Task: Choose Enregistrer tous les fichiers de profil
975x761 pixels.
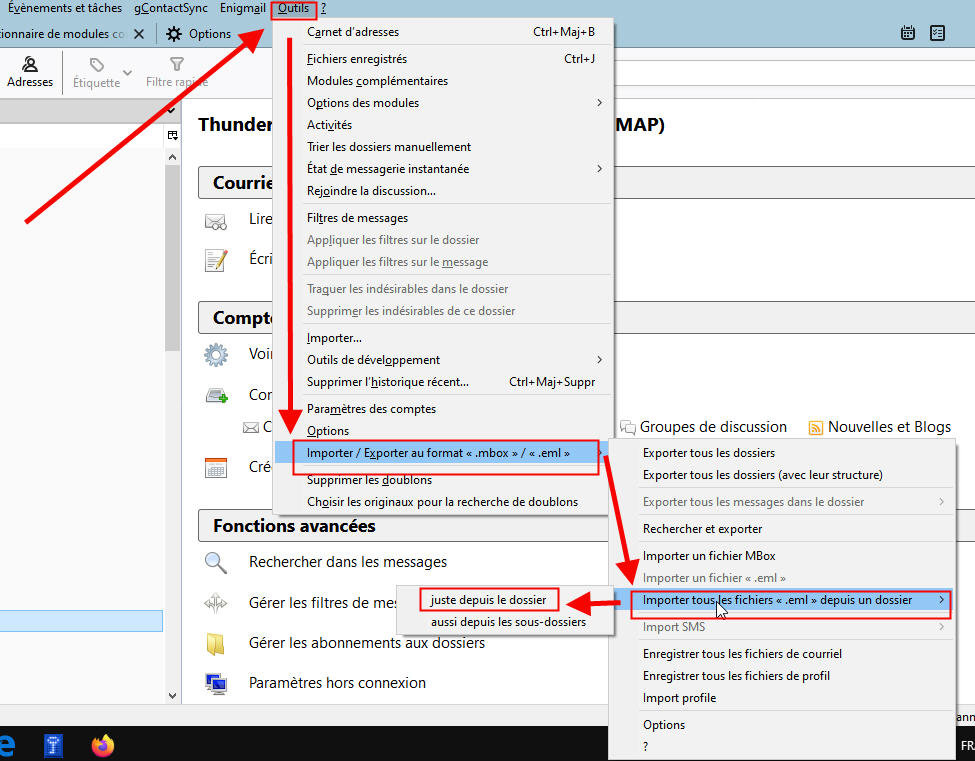Action: [x=782, y=676]
